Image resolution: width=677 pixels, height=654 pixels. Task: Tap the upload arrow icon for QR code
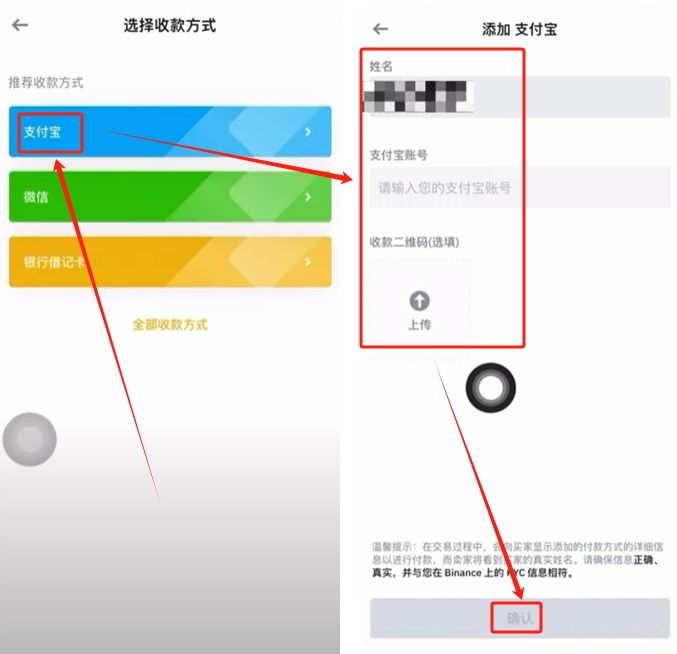[419, 301]
